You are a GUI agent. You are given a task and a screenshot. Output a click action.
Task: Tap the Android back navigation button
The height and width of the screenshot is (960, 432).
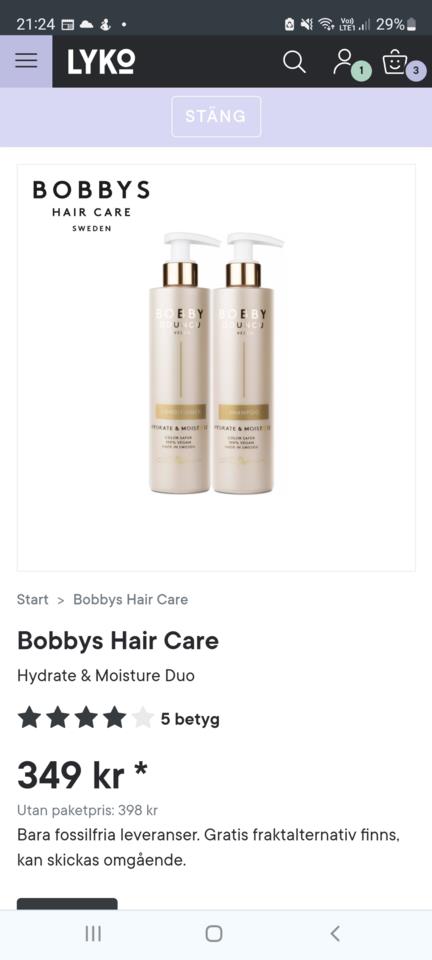[335, 933]
